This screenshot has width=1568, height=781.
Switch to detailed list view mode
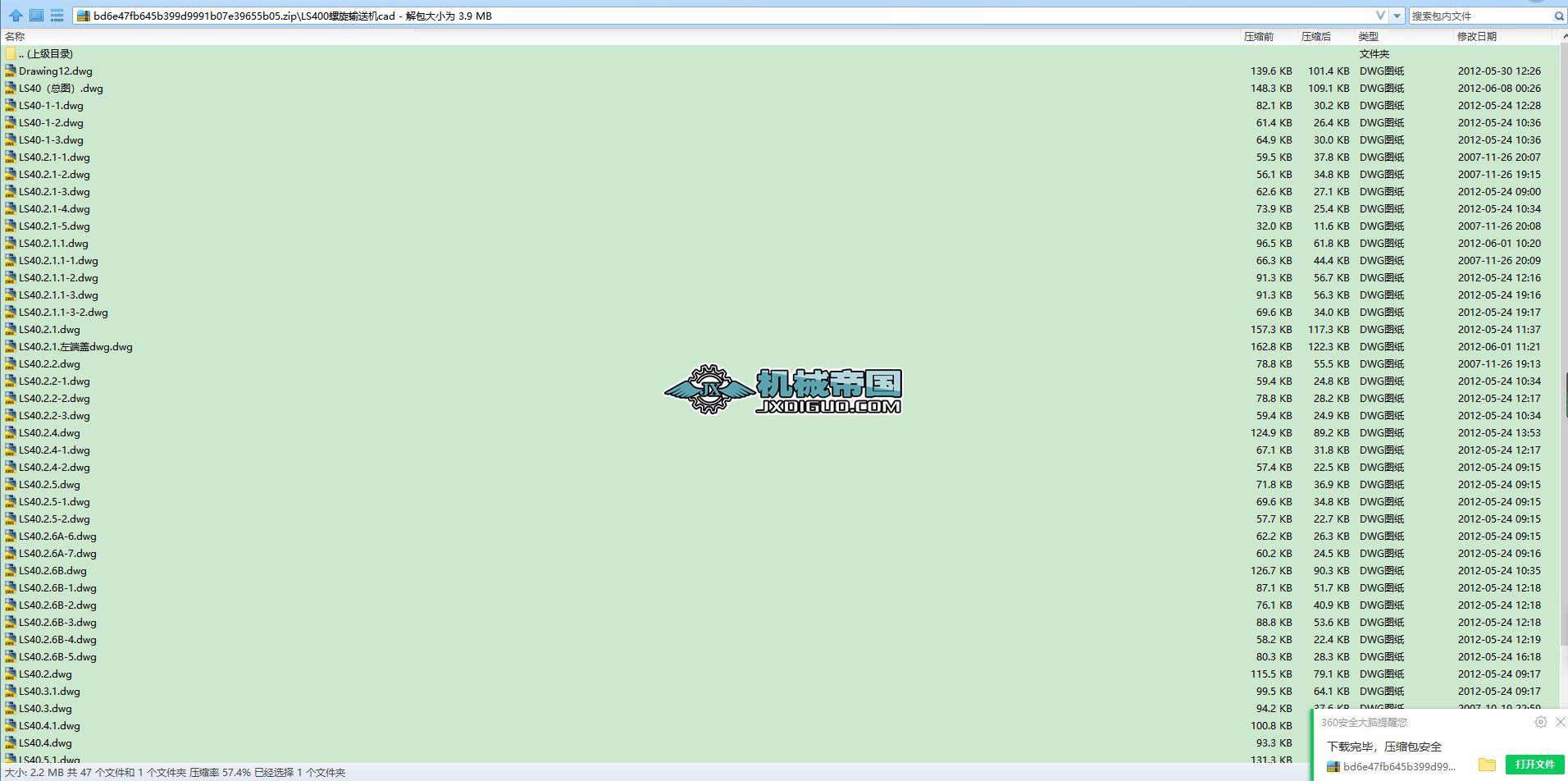coord(57,16)
